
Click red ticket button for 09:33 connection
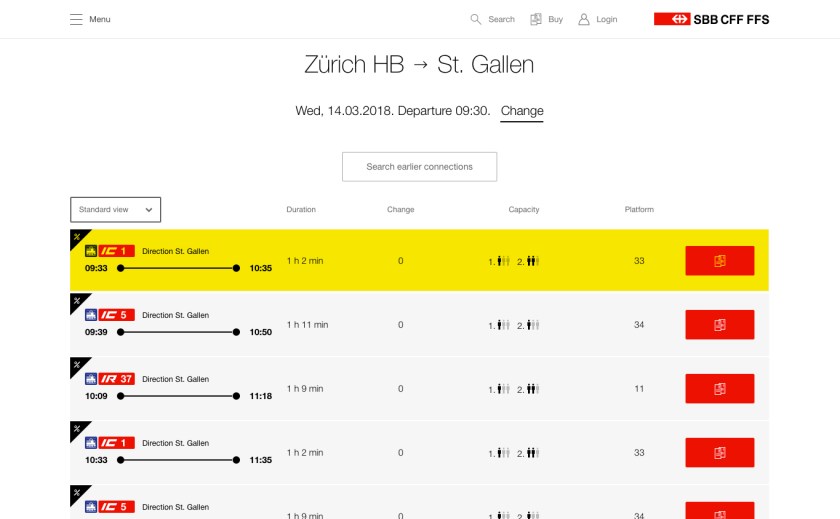pos(719,261)
